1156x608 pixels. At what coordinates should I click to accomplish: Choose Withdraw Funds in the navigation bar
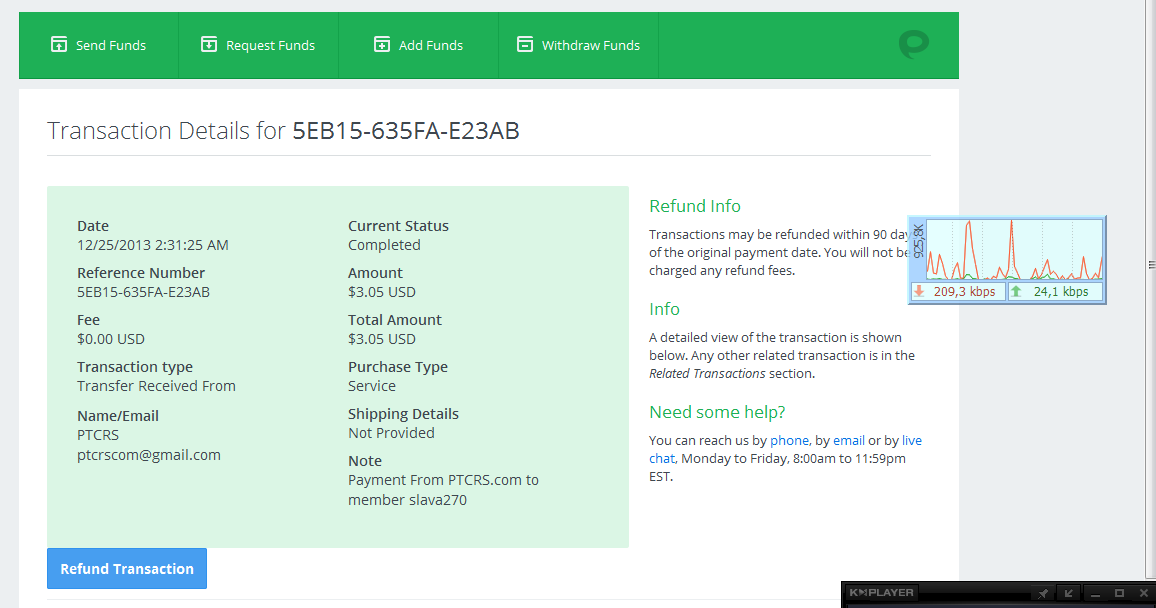tap(590, 45)
